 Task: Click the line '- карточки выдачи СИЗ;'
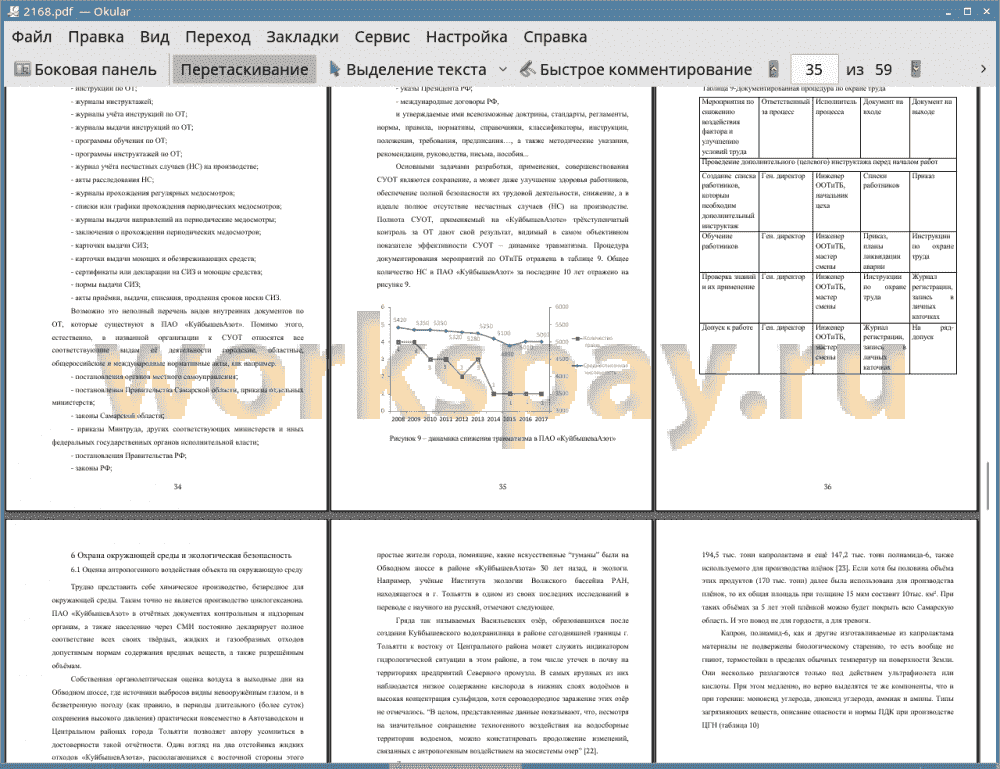coord(111,245)
